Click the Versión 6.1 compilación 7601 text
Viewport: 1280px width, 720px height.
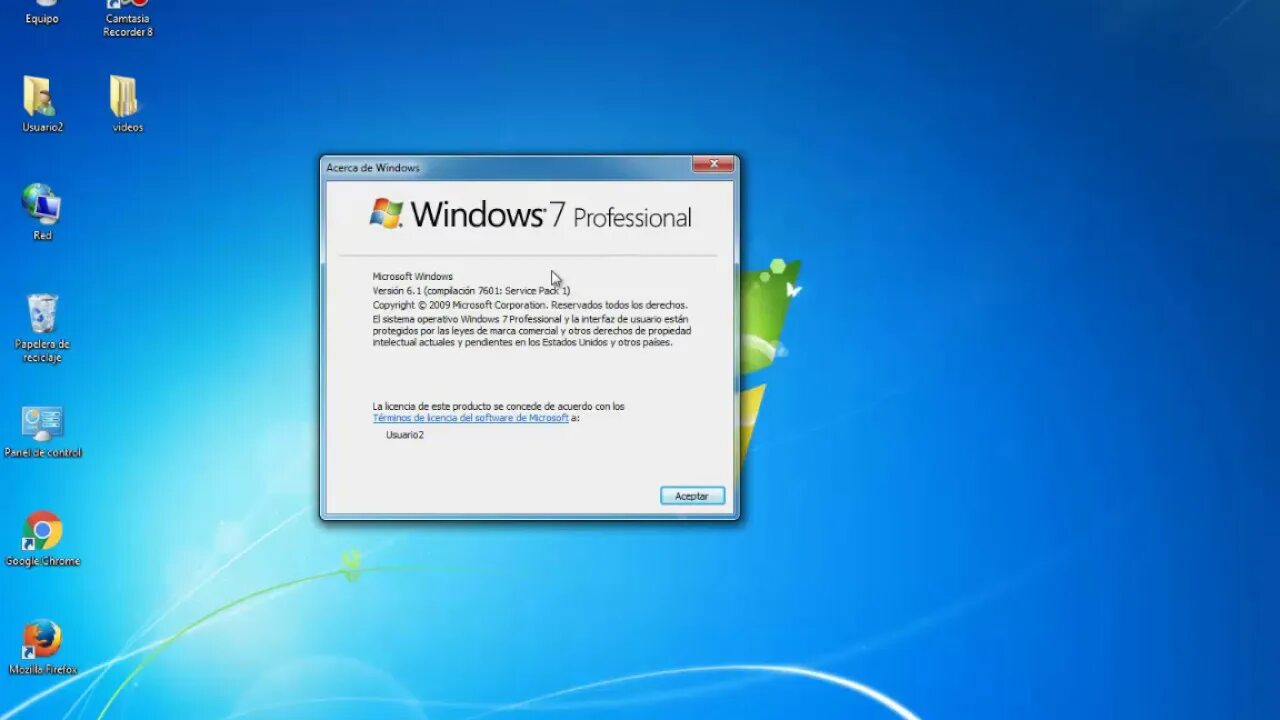pyautogui.click(x=471, y=291)
